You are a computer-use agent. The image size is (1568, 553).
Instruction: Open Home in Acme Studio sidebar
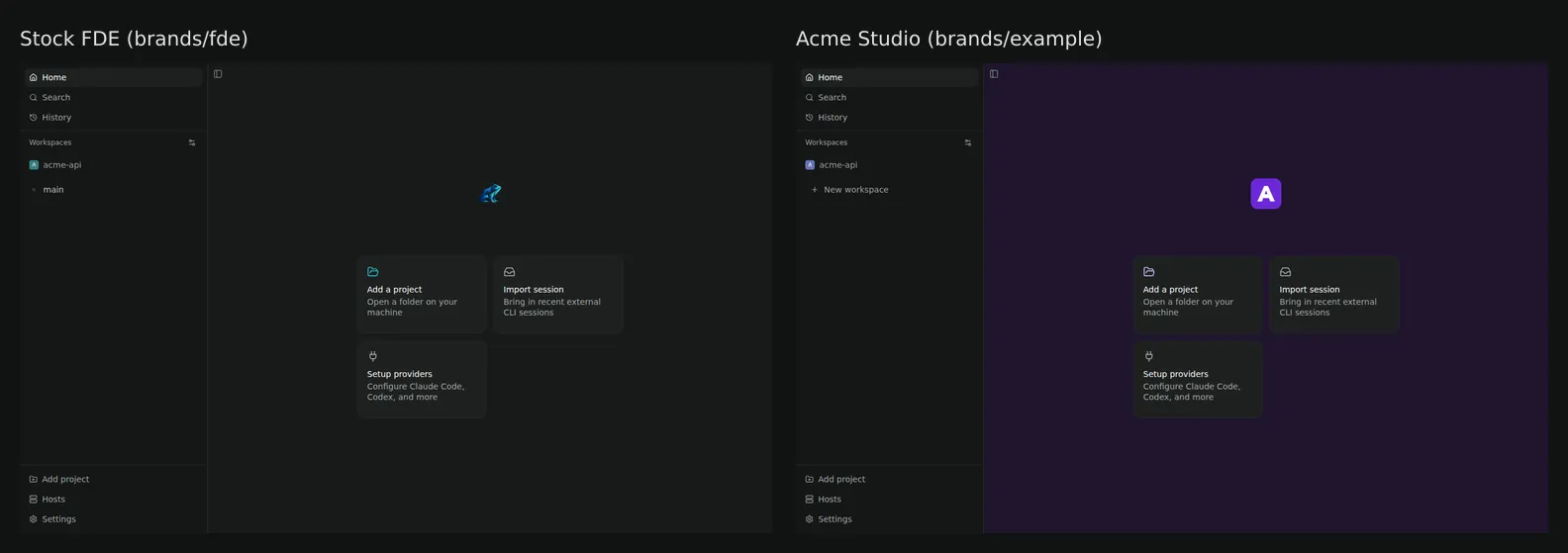pos(889,77)
